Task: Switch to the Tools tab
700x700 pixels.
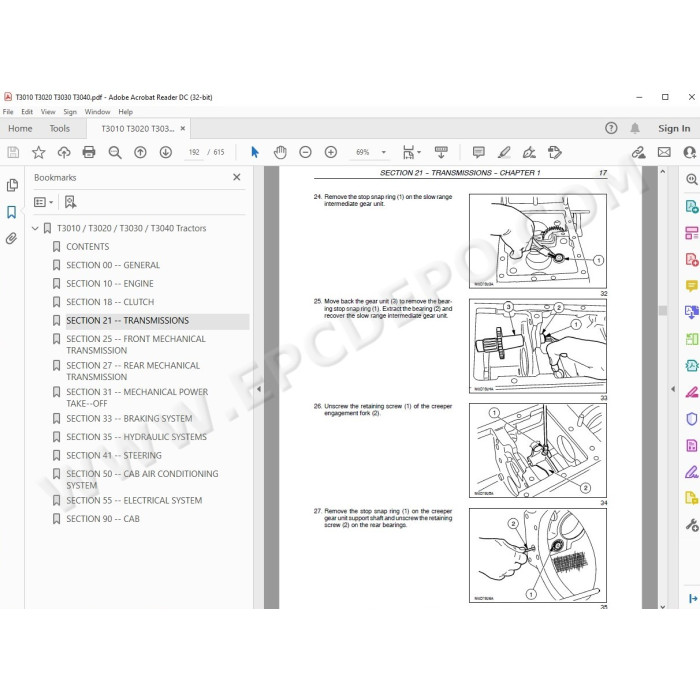Action: (59, 129)
